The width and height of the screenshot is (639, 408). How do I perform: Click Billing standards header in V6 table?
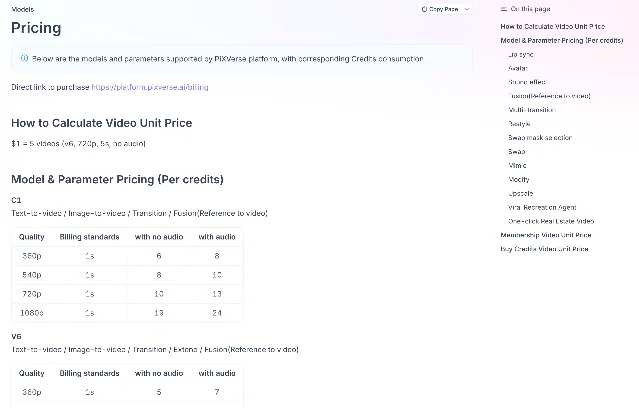(90, 373)
